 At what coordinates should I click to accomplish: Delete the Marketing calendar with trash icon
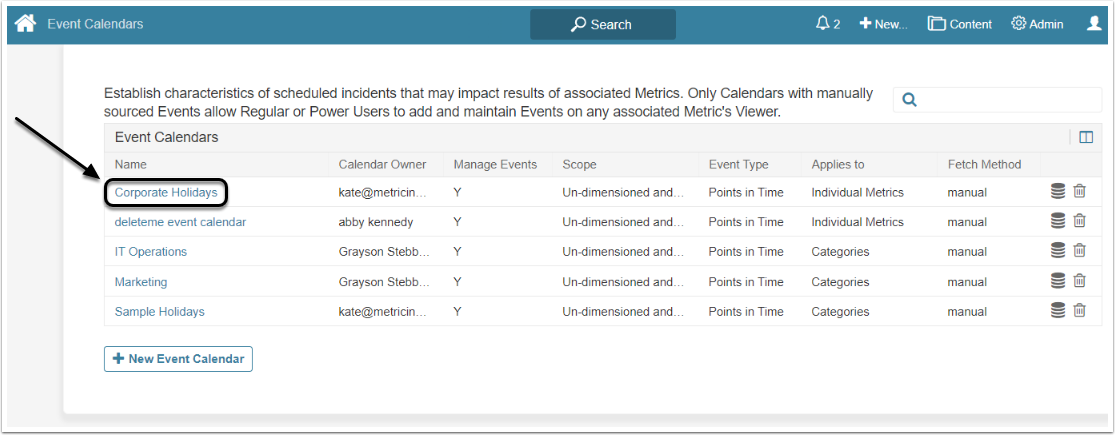[x=1080, y=281]
